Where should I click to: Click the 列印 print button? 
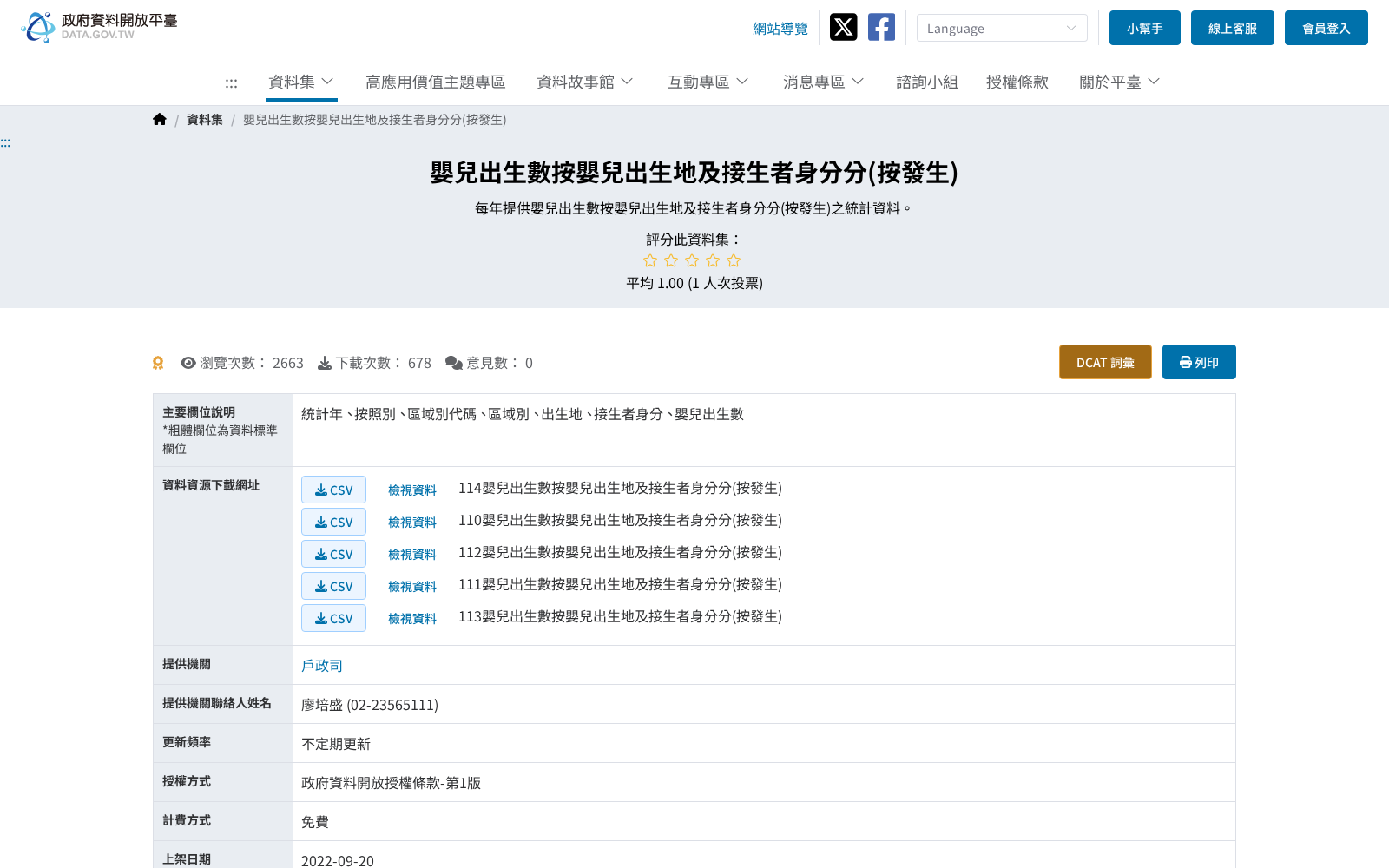point(1199,362)
